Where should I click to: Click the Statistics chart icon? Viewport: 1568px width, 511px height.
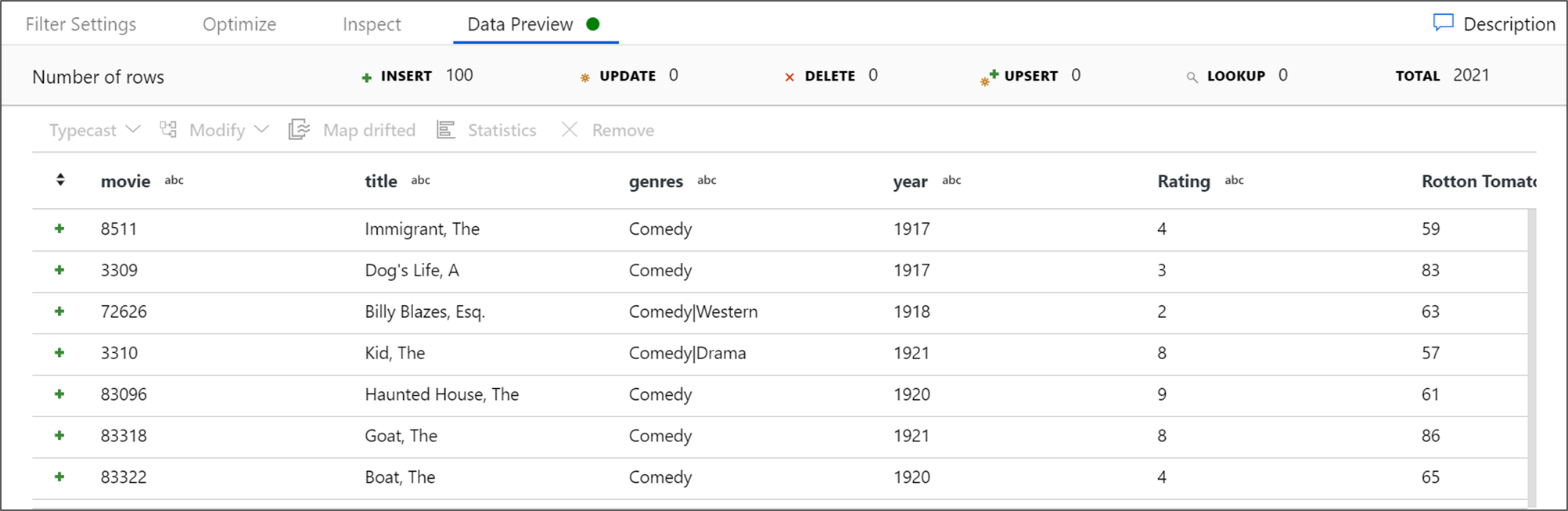tap(446, 129)
